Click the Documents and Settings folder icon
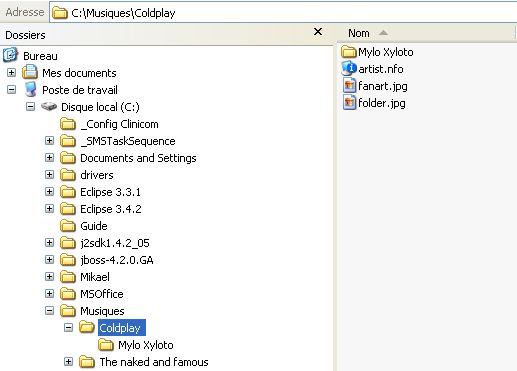517x371 pixels. (x=68, y=158)
